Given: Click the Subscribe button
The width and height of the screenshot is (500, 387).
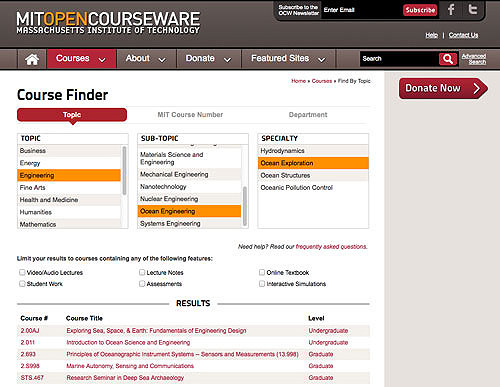Looking at the screenshot, I should pos(420,10).
